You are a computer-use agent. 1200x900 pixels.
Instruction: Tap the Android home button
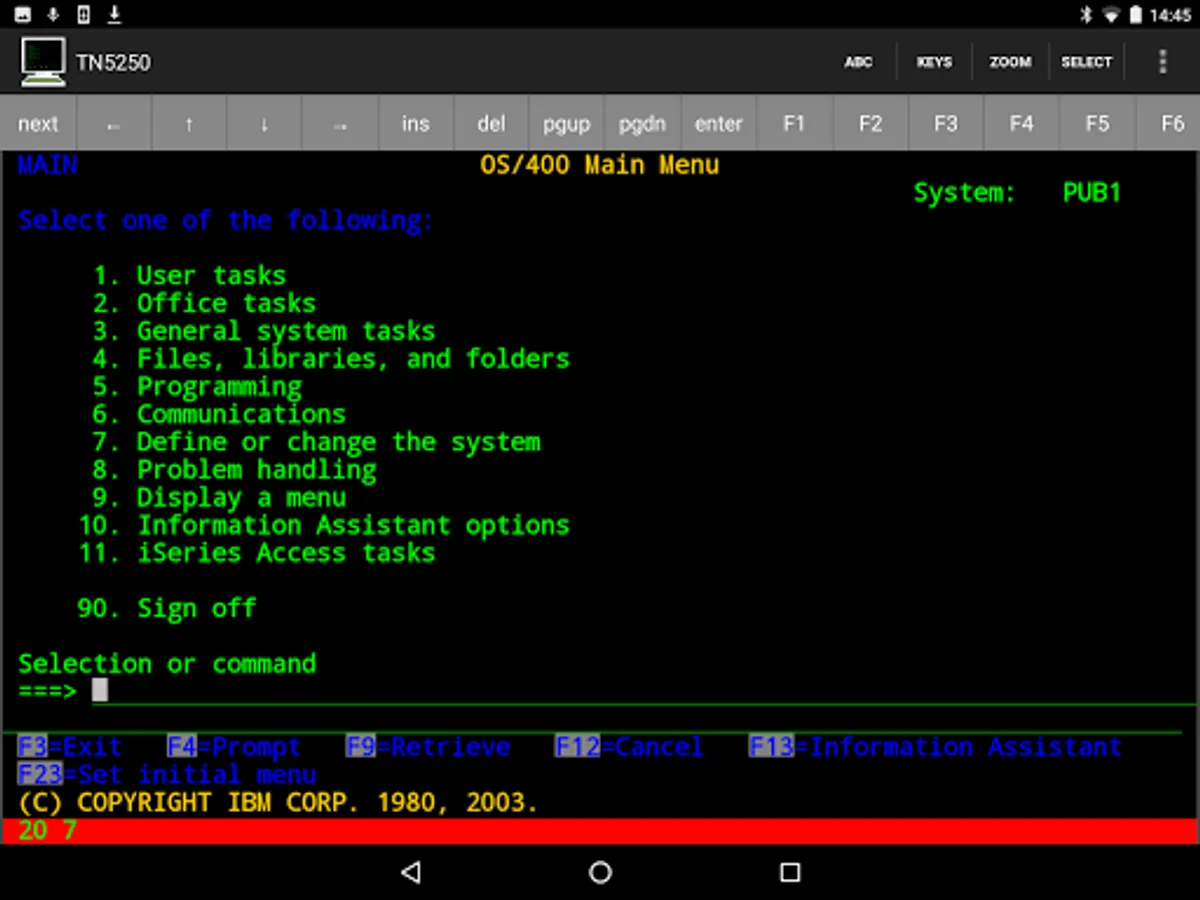pos(600,872)
